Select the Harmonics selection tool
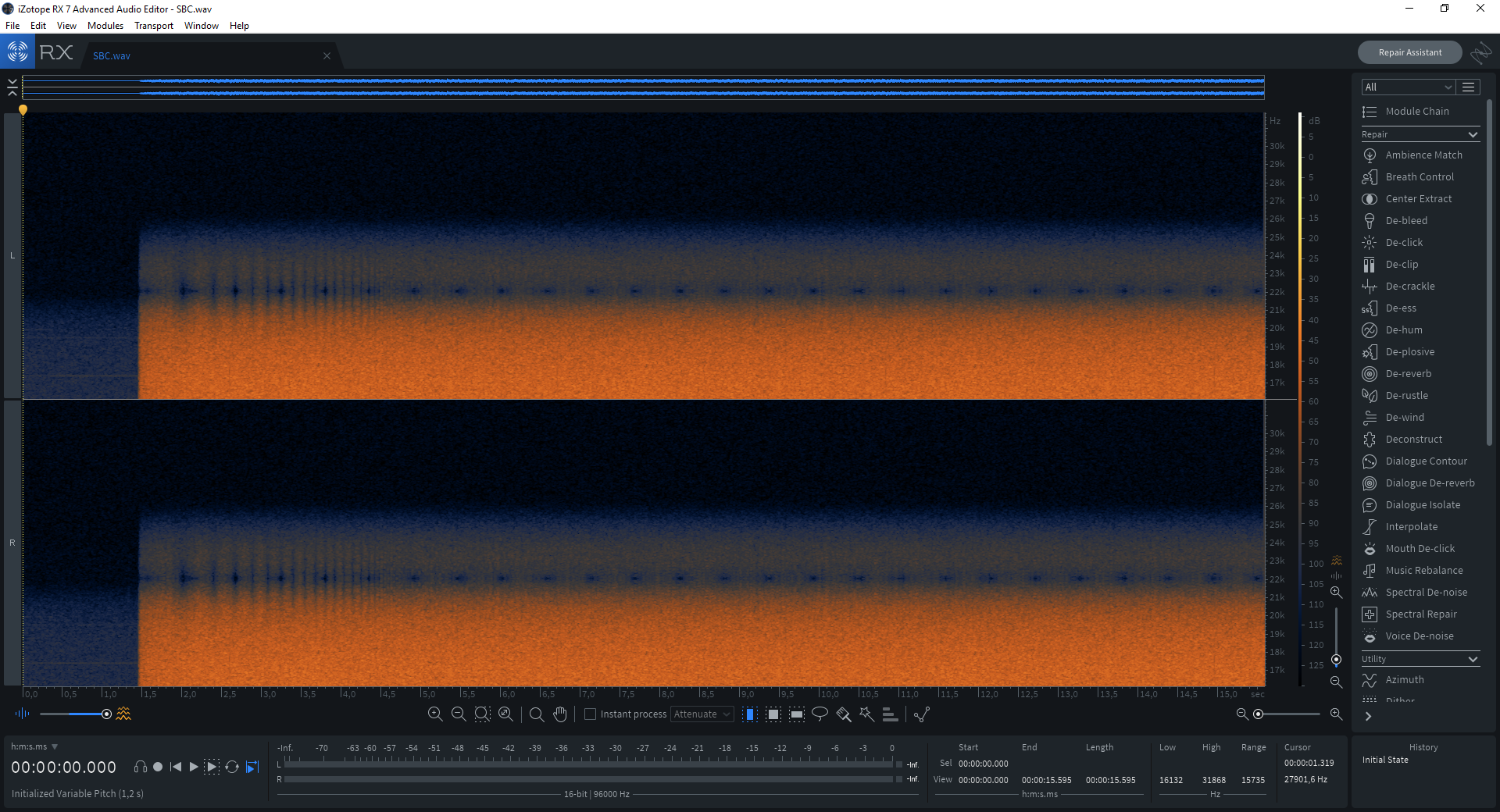This screenshot has width=1500, height=812. pos(889,714)
